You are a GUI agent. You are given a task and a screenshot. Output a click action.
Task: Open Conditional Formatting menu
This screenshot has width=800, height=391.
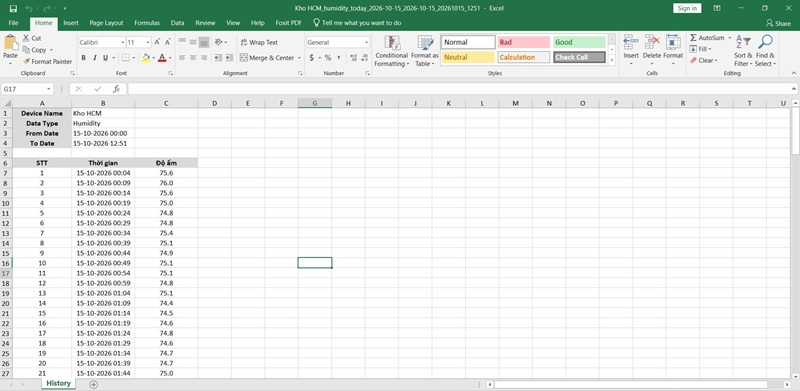point(391,51)
